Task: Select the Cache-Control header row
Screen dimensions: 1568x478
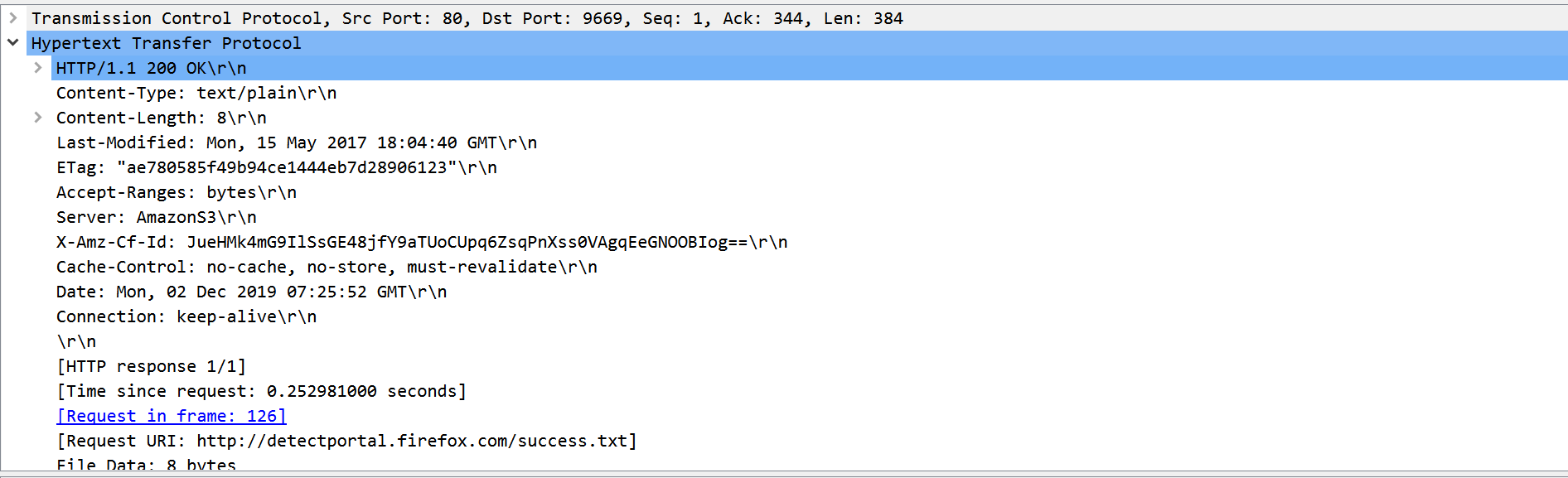Action: pos(327,267)
